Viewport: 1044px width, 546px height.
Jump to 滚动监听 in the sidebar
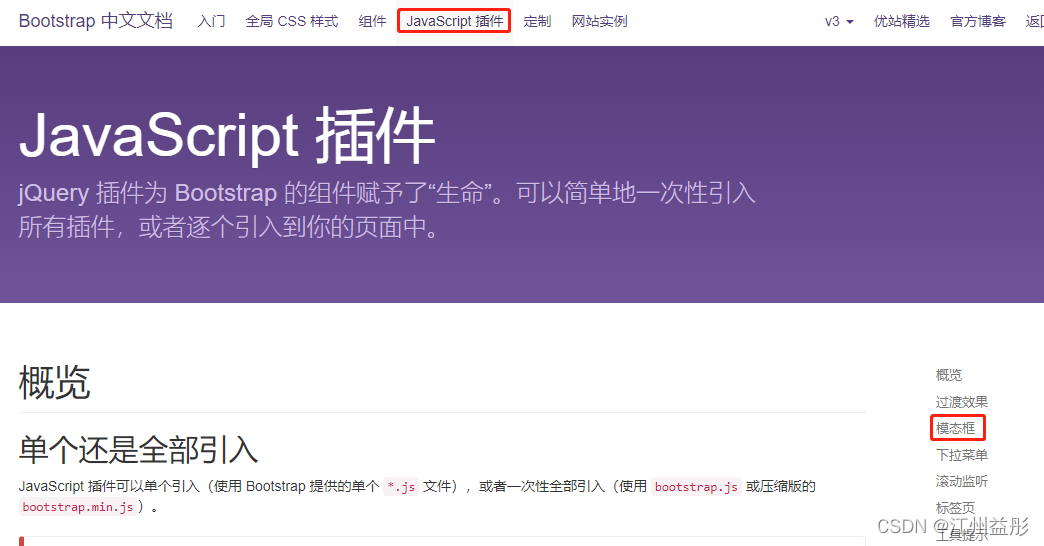pyautogui.click(x=961, y=481)
